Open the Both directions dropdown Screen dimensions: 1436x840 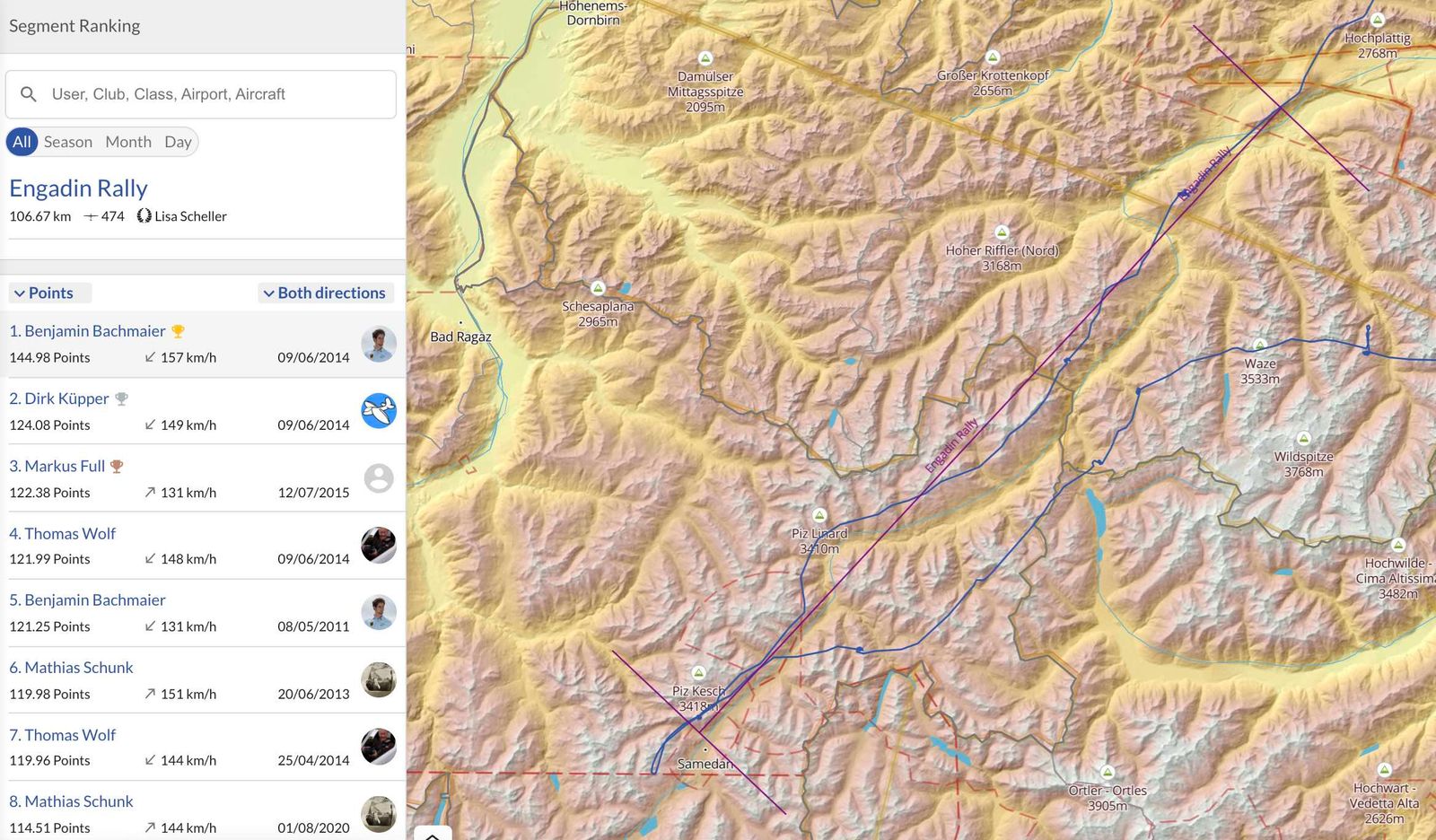click(x=323, y=293)
